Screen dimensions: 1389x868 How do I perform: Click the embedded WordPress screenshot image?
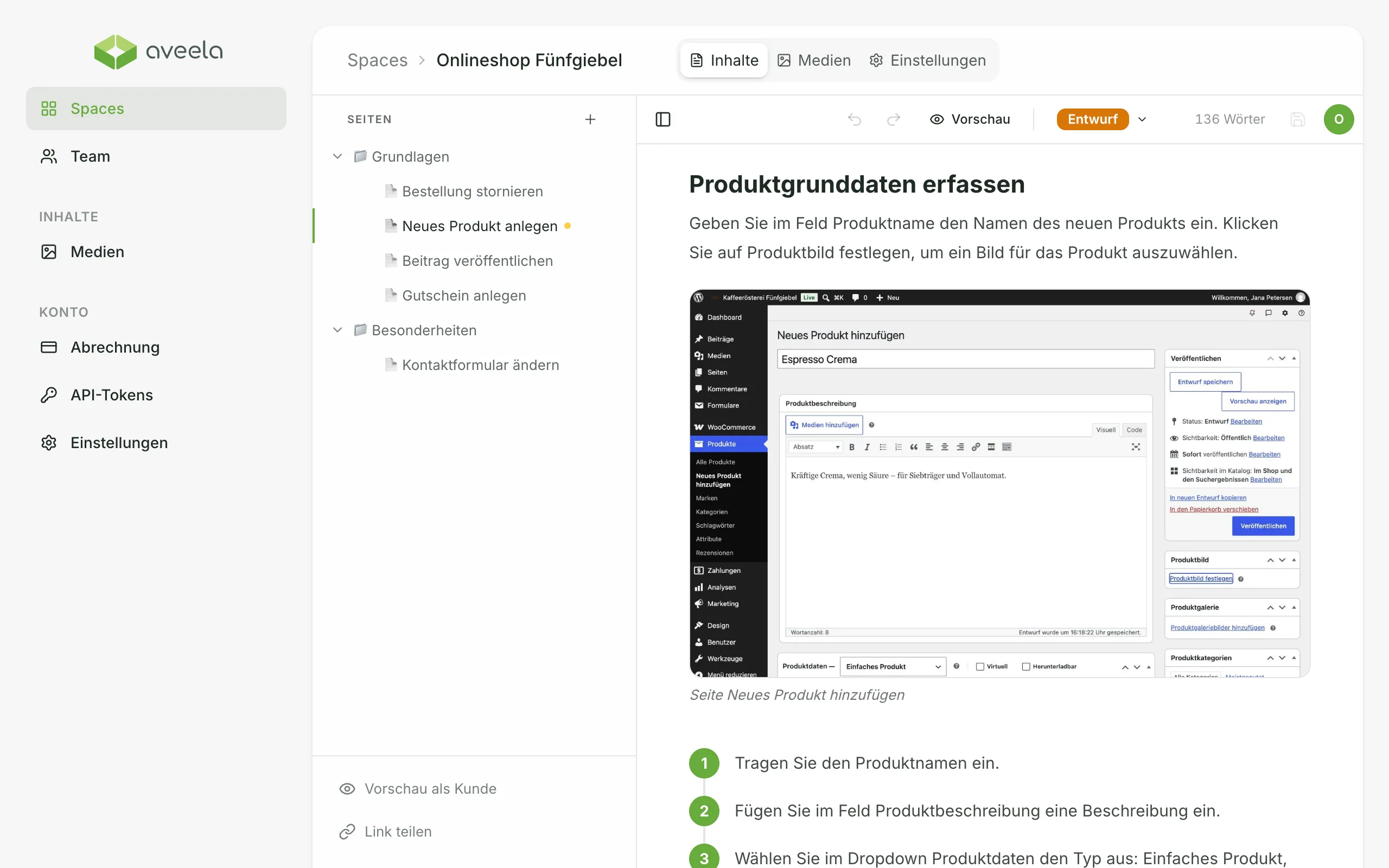(x=1000, y=483)
